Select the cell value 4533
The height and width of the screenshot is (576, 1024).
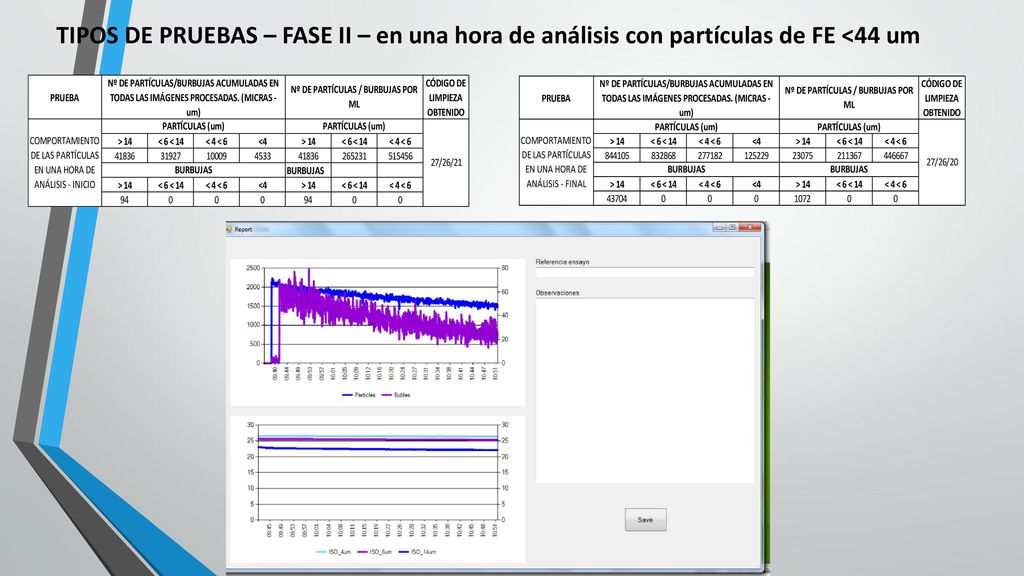pyautogui.click(x=262, y=156)
